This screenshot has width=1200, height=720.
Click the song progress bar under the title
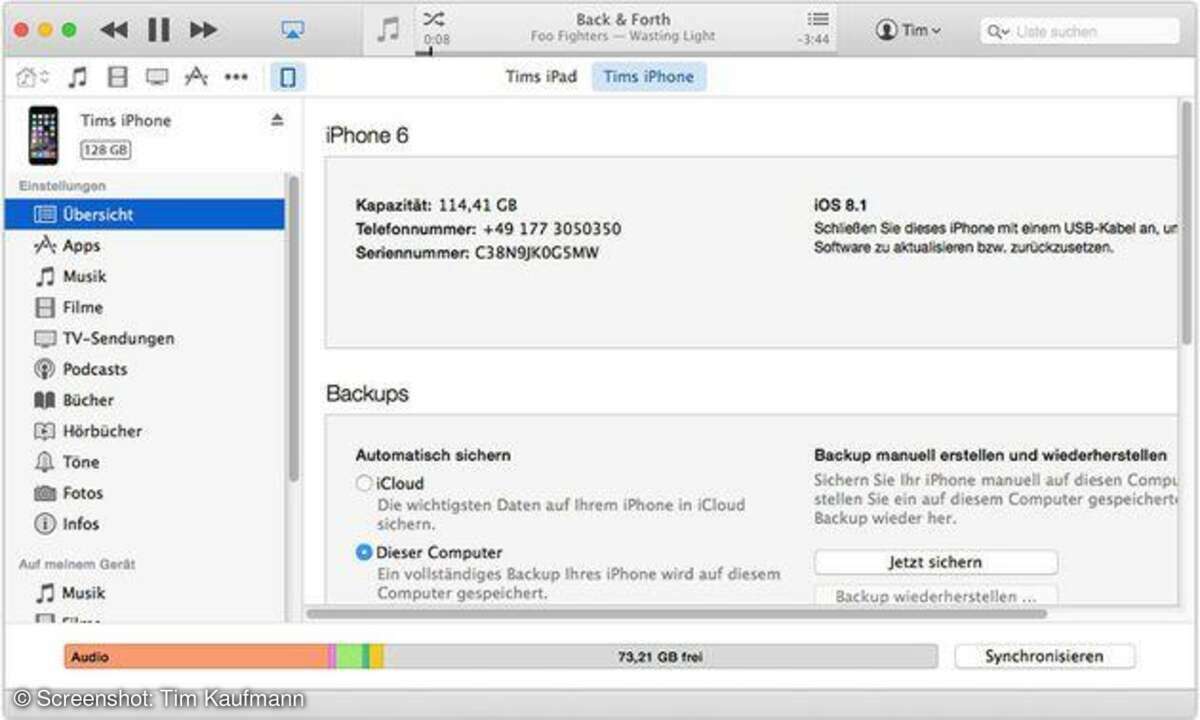click(628, 52)
